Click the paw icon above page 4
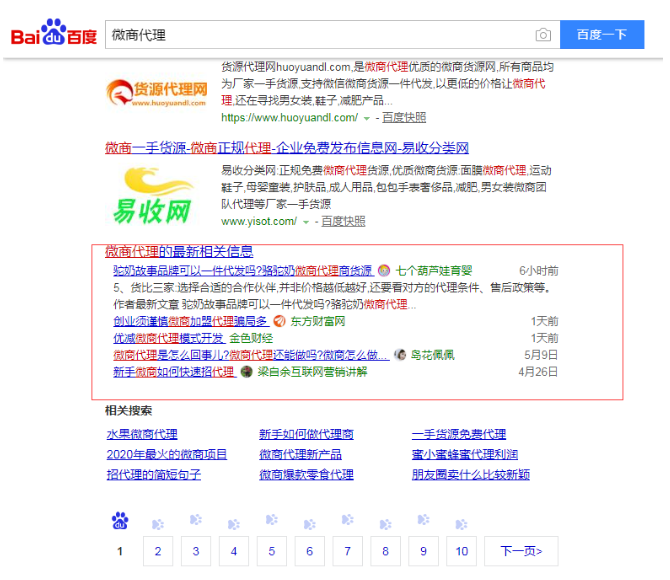The height and width of the screenshot is (580, 670). tap(234, 524)
